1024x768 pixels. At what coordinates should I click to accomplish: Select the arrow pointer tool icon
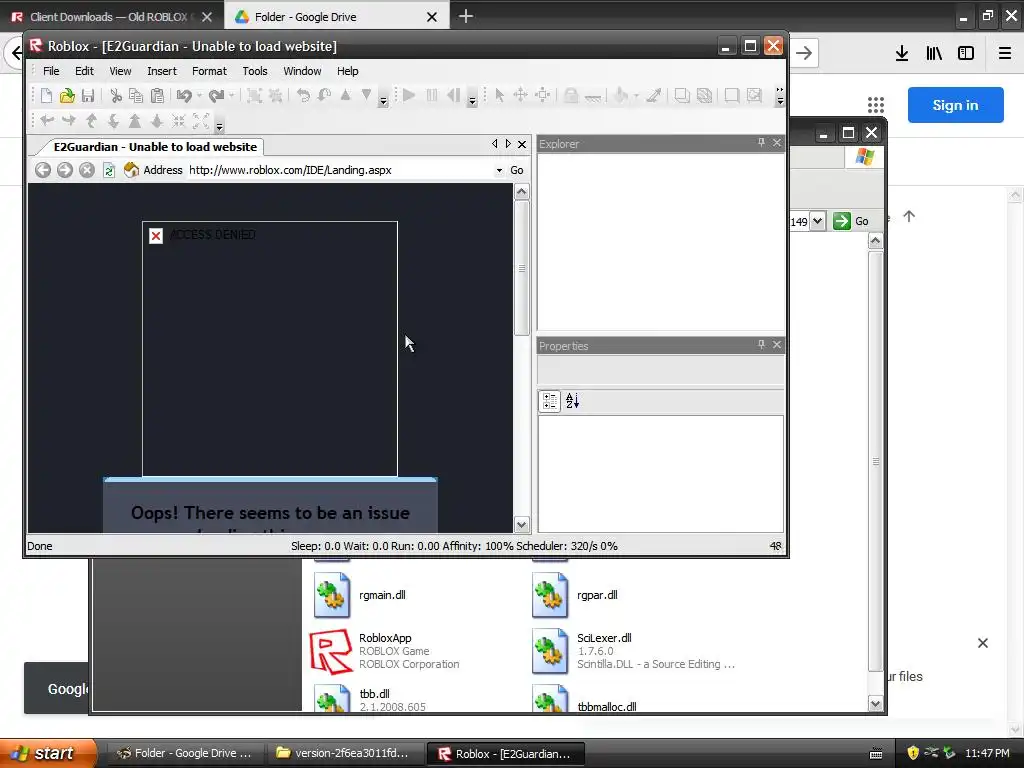pyautogui.click(x=500, y=95)
